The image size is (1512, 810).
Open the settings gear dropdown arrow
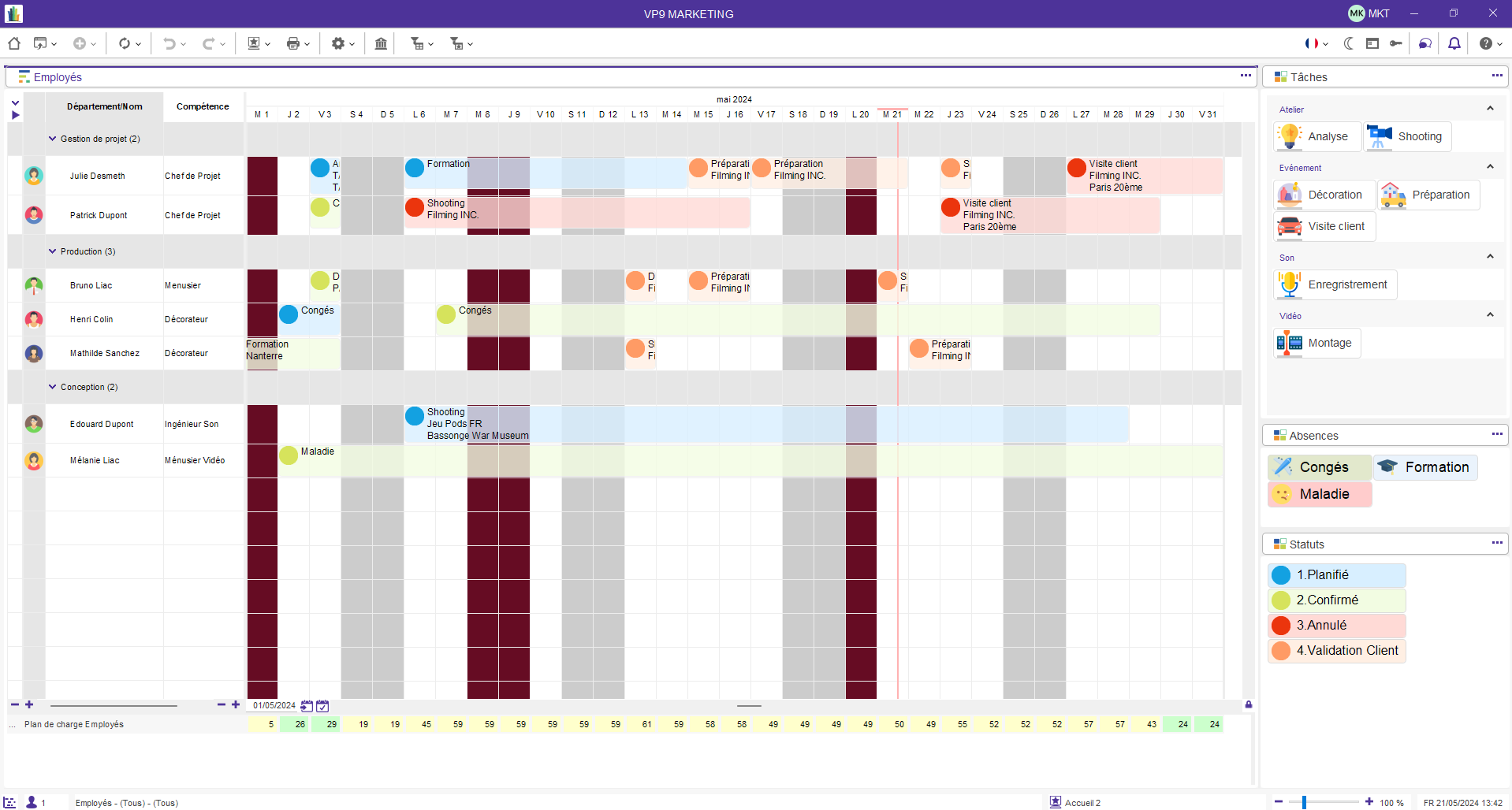(x=352, y=45)
